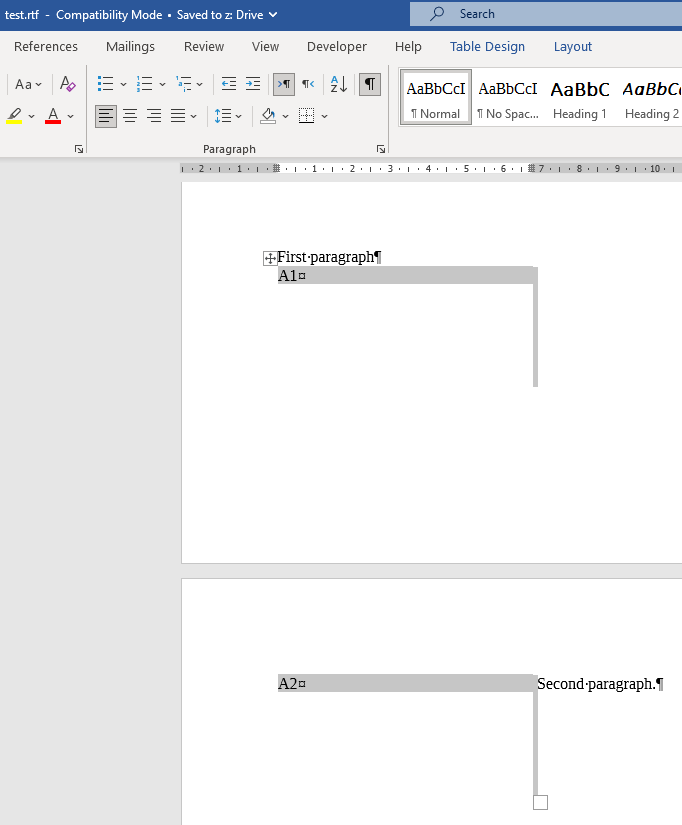Screen dimensions: 682x825
Task: Decrease paragraph indent
Action: pos(228,84)
